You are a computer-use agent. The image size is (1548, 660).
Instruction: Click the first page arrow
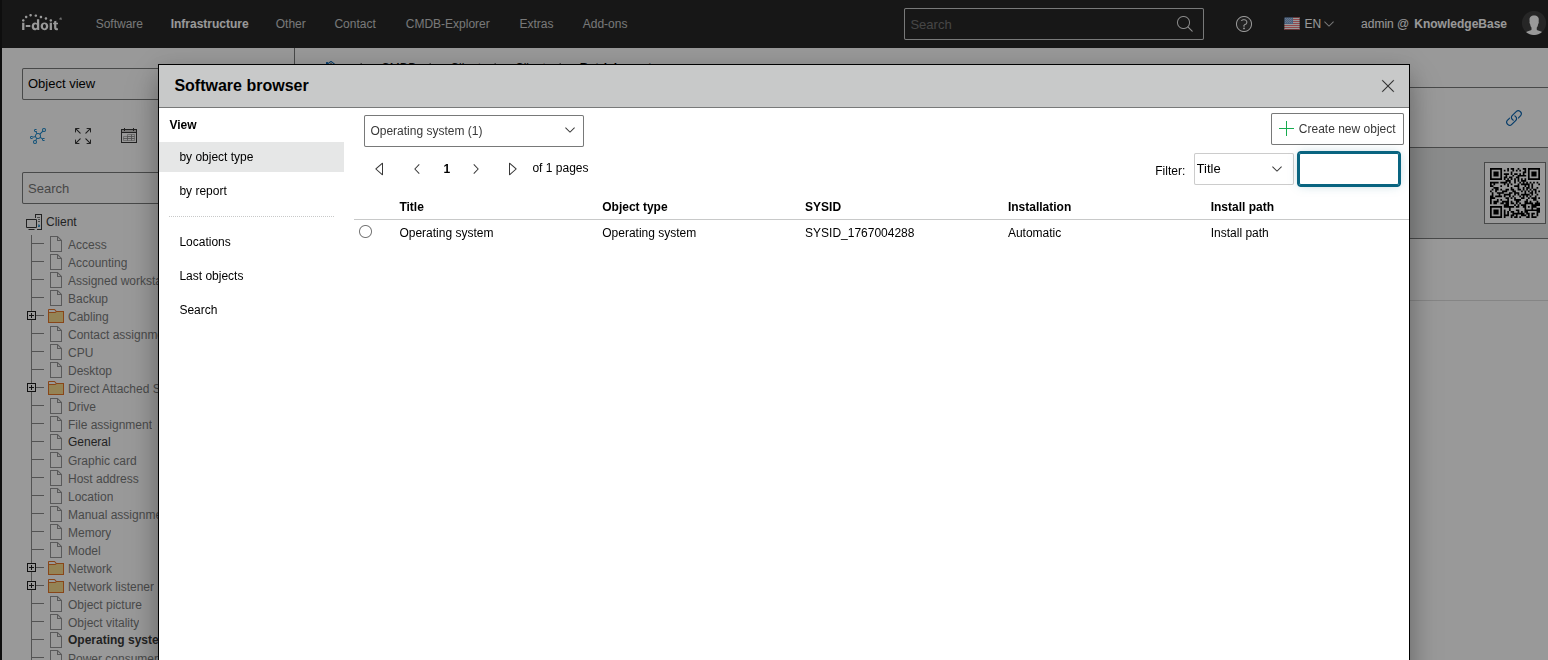379,168
